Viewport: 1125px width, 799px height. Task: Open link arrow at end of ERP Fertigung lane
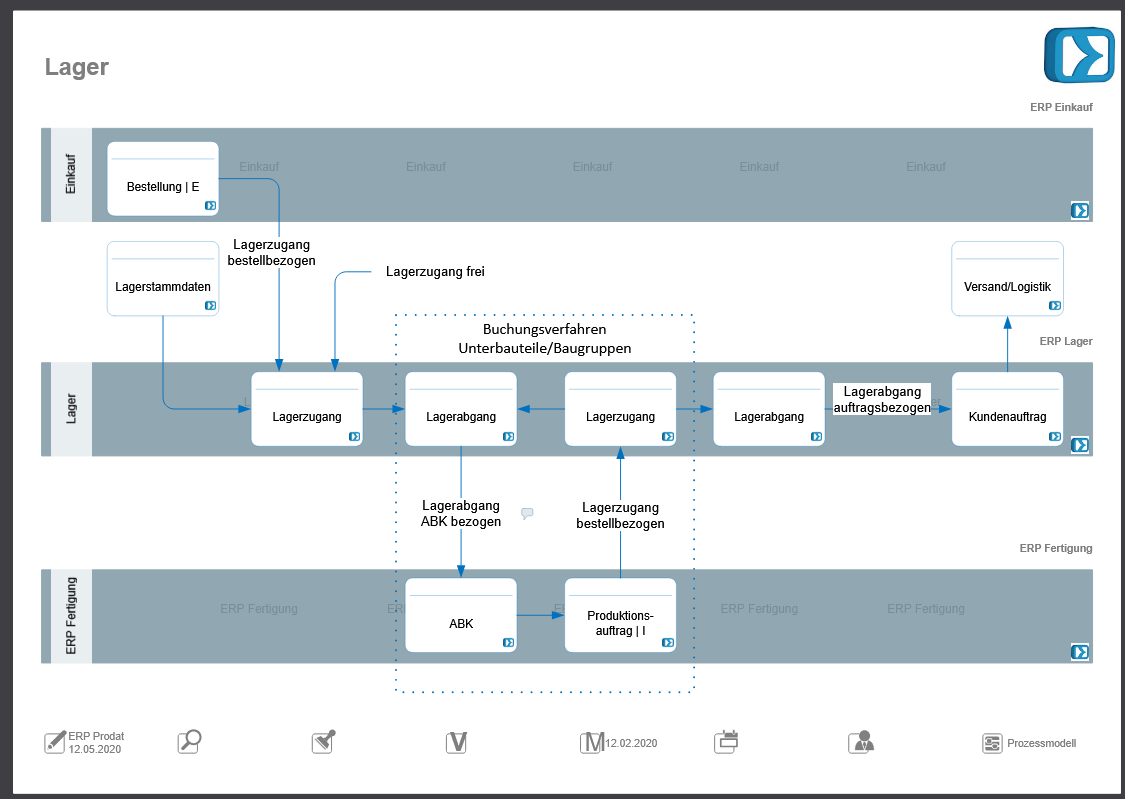pos(1079,652)
